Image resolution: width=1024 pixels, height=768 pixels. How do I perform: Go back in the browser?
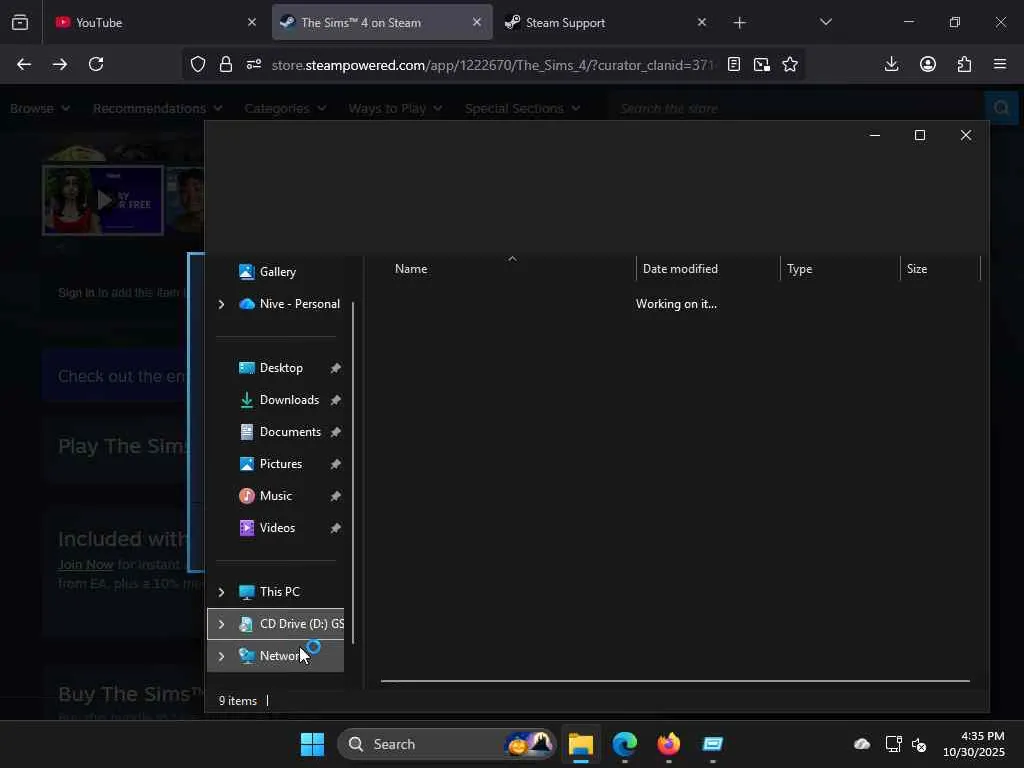(x=24, y=64)
